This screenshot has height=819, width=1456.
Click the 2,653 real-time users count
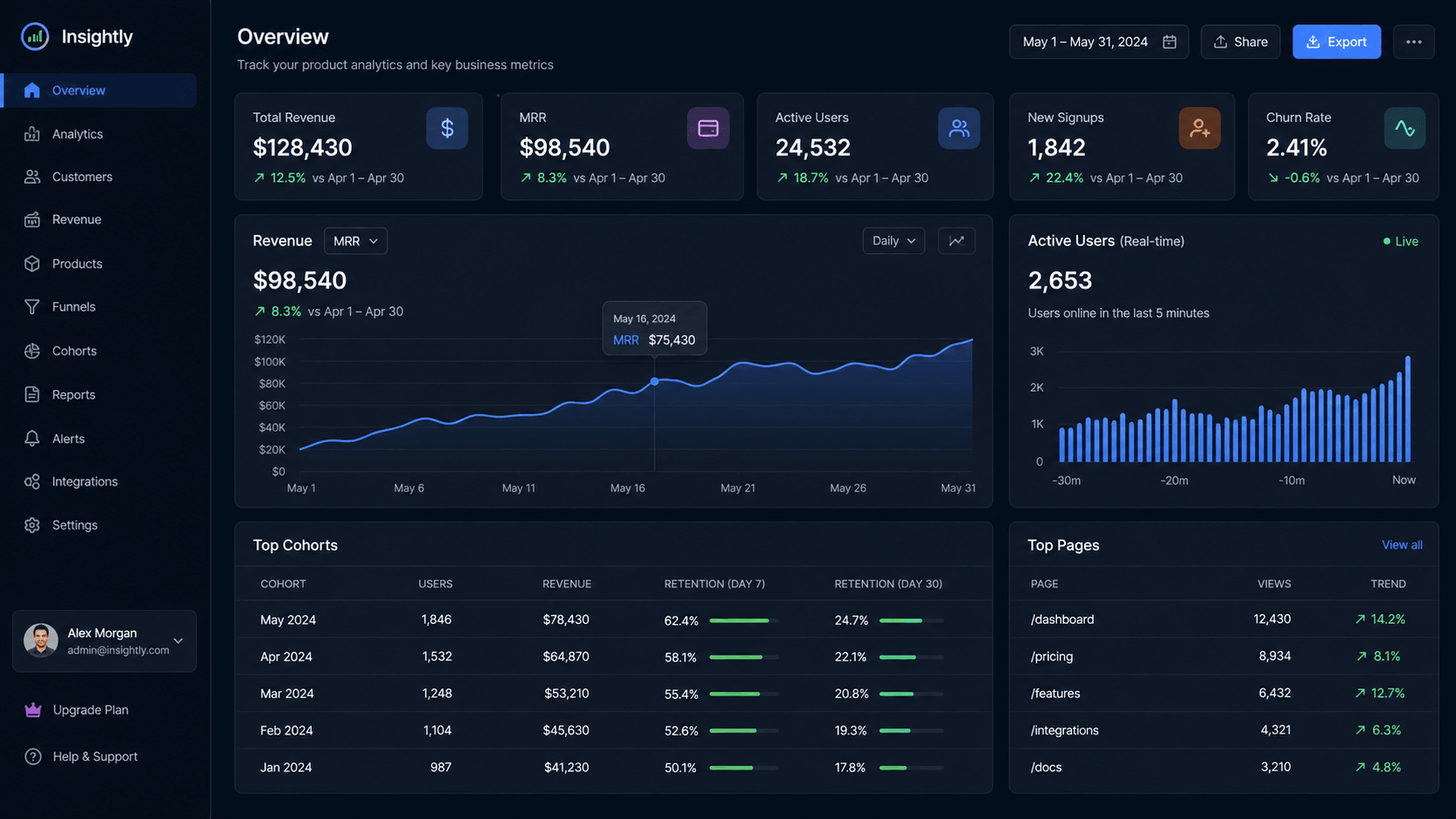pyautogui.click(x=1060, y=280)
